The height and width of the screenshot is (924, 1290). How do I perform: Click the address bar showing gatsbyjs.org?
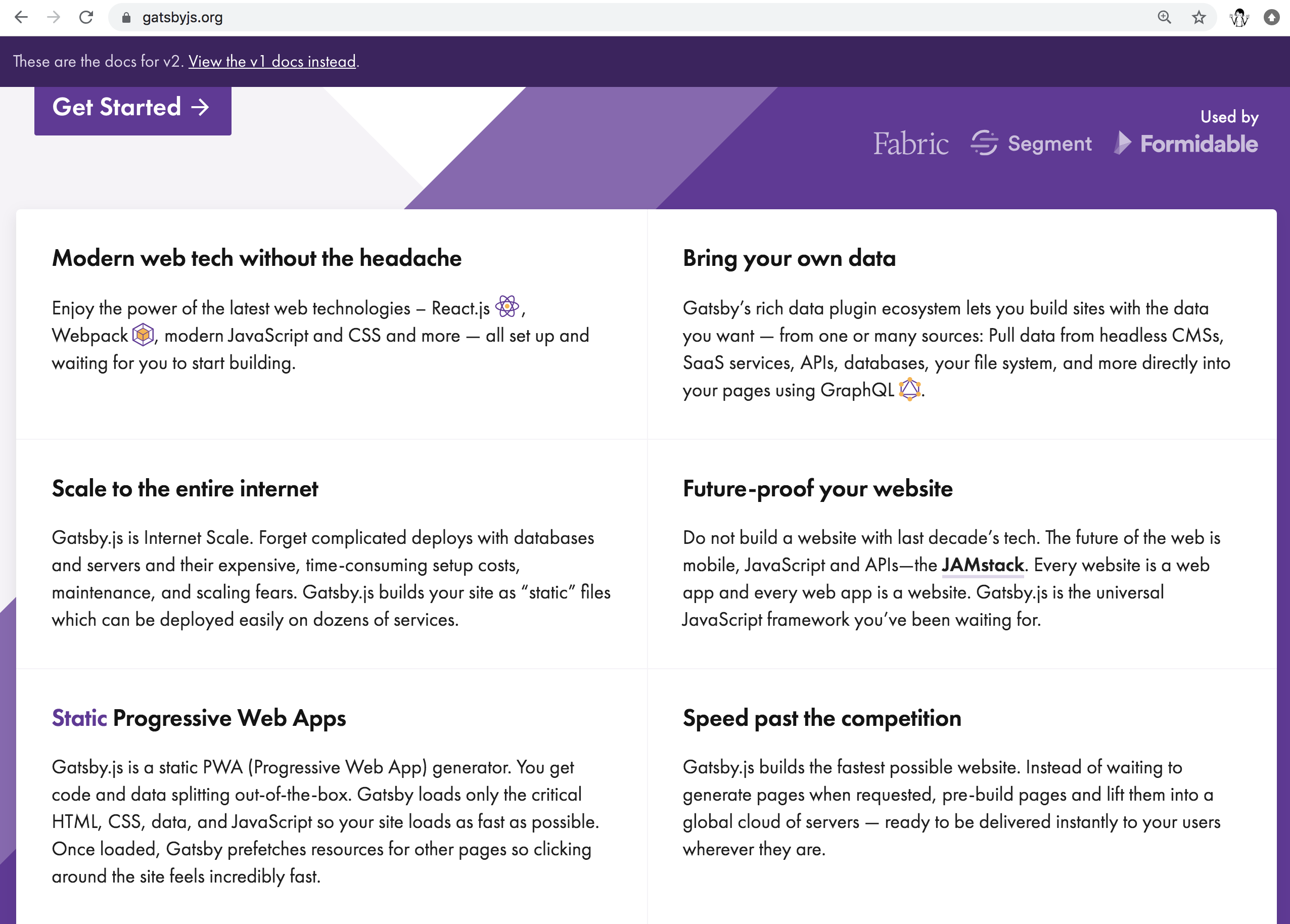pyautogui.click(x=182, y=17)
